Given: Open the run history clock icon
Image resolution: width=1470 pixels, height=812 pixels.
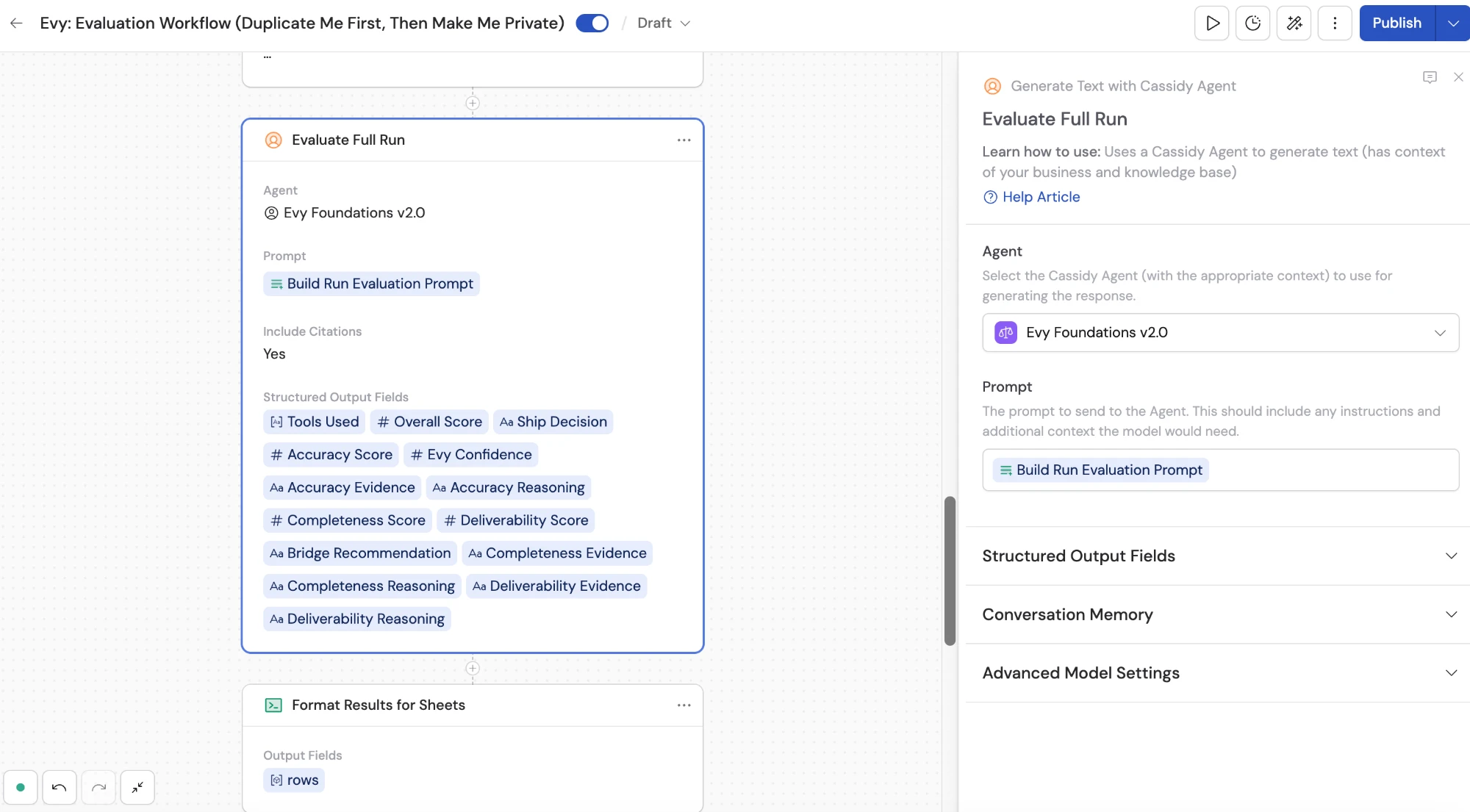Looking at the screenshot, I should click(x=1253, y=23).
